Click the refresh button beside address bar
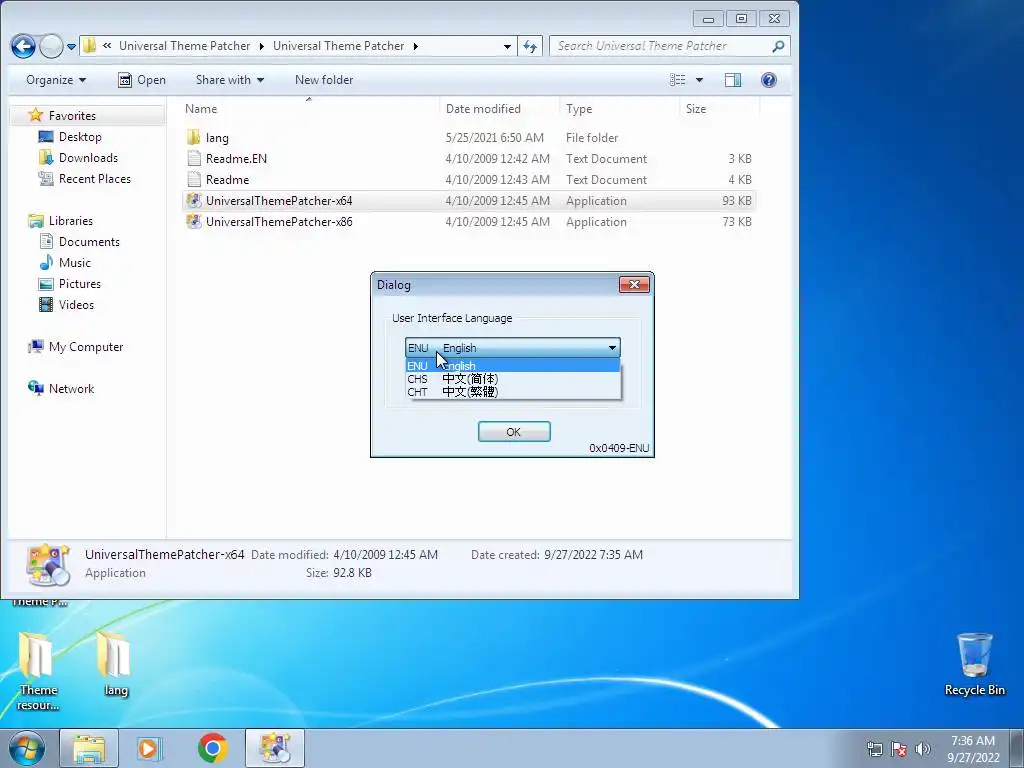 tap(530, 46)
